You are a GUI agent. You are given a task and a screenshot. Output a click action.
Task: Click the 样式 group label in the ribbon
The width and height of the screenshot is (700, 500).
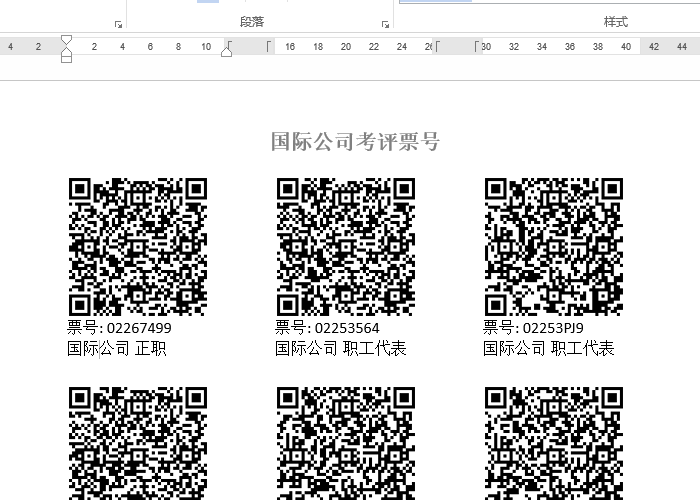click(x=616, y=21)
